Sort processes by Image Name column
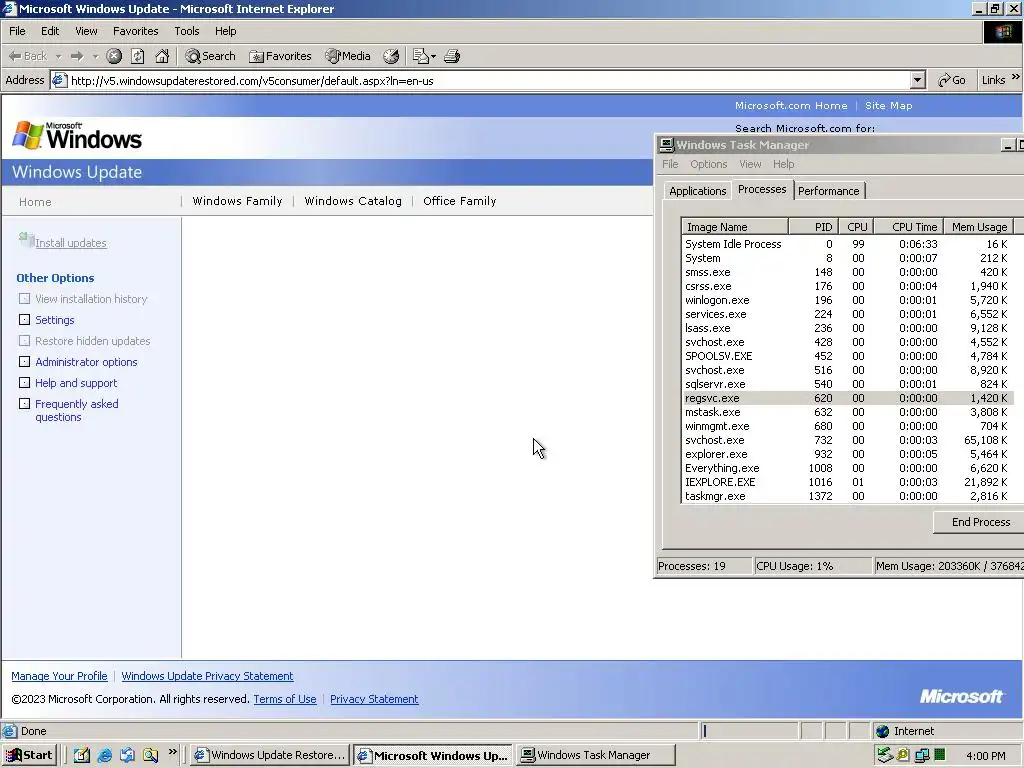Viewport: 1024px width, 768px height. point(735,227)
